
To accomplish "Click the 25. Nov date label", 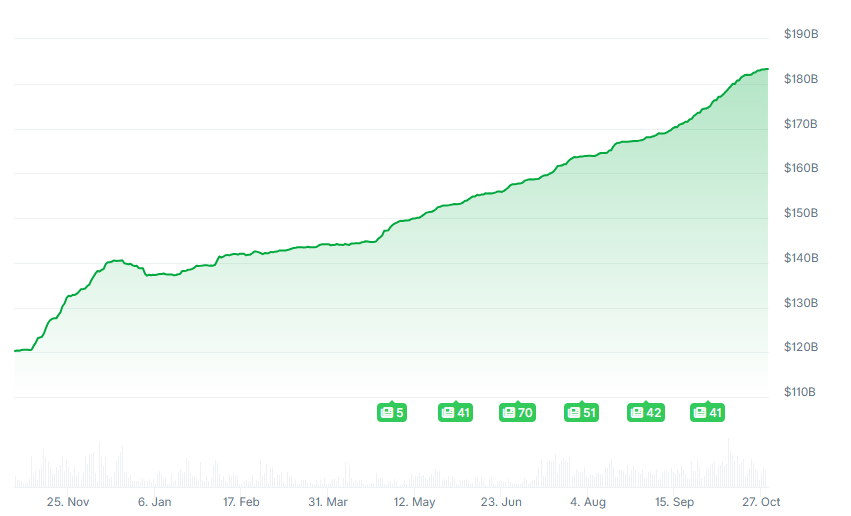I will 68,502.
